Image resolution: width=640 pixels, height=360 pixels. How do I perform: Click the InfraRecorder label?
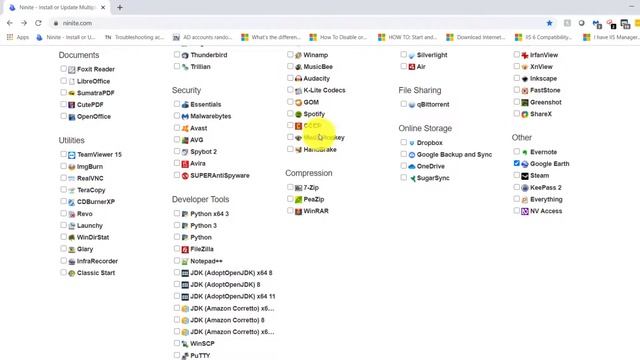click(97, 261)
